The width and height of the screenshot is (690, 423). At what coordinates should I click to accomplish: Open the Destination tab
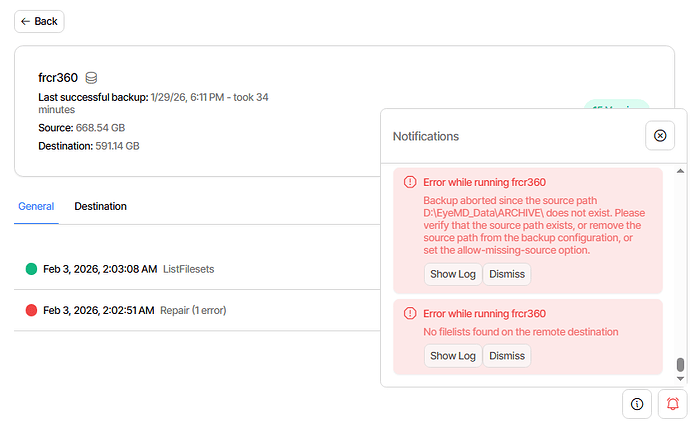click(100, 206)
